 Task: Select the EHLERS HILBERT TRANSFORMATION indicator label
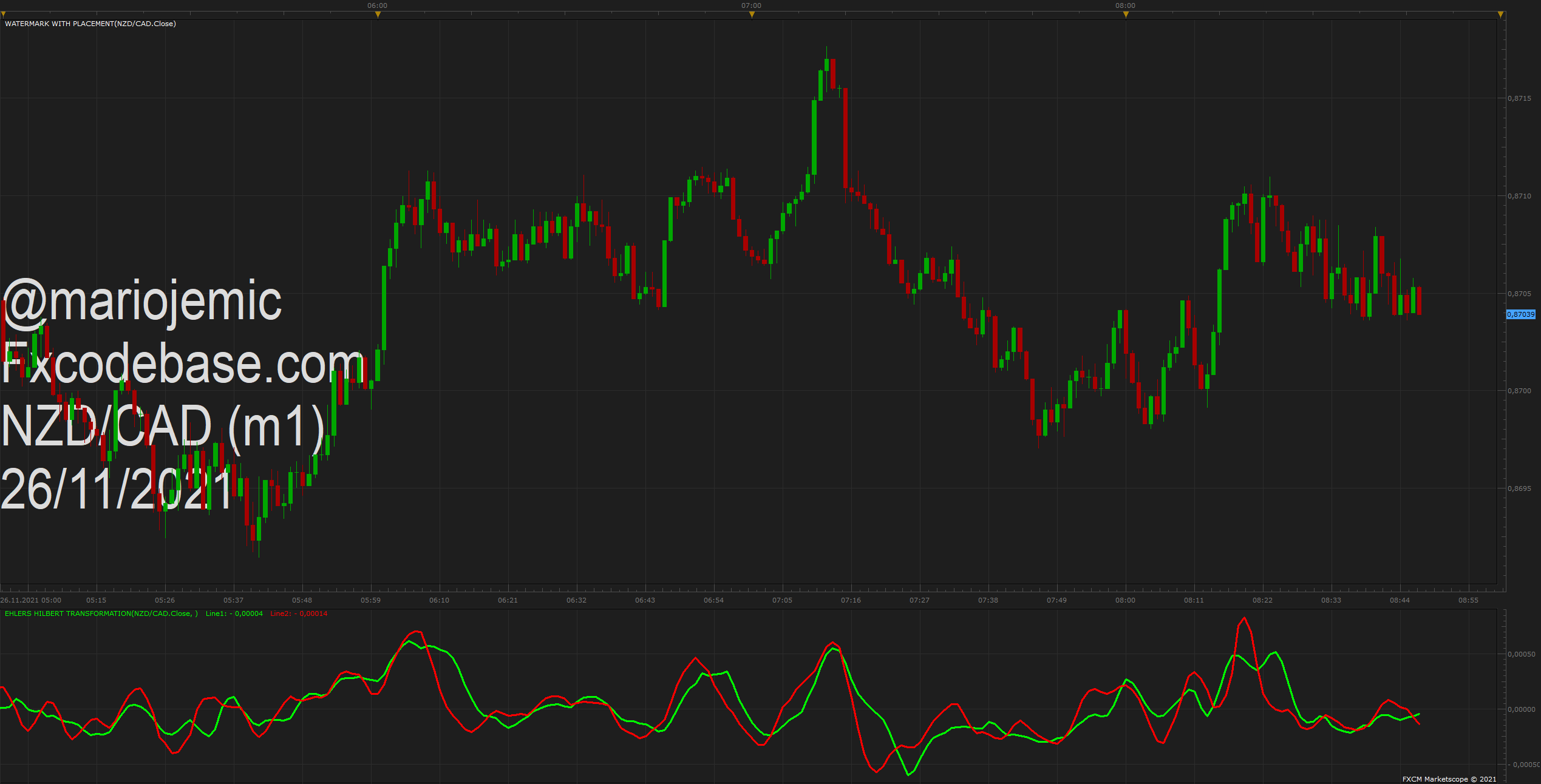coord(101,613)
